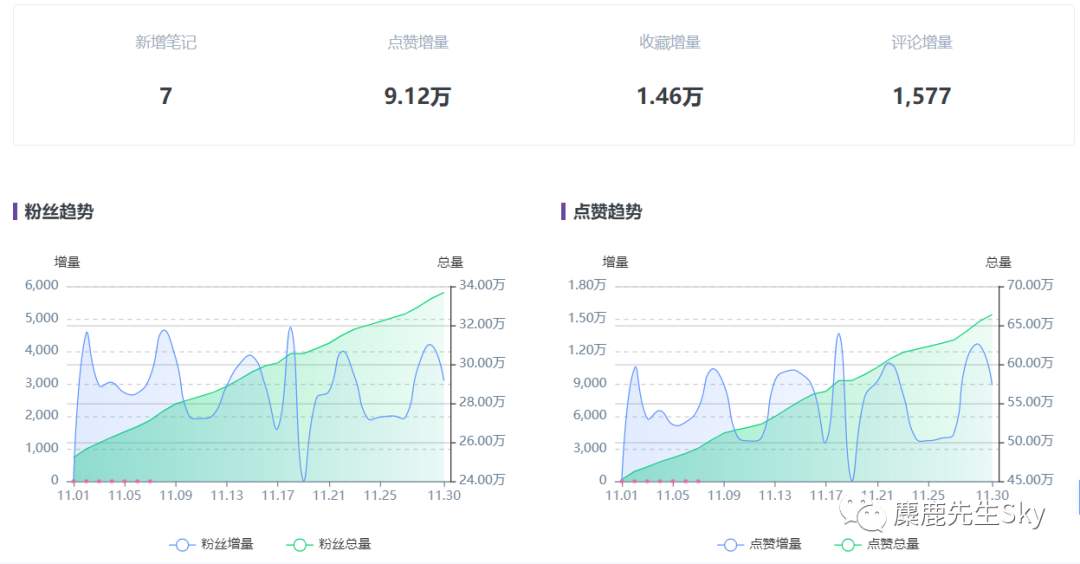The width and height of the screenshot is (1080, 564).
Task: Click the 新增笔记 value 7
Action: tap(165, 96)
